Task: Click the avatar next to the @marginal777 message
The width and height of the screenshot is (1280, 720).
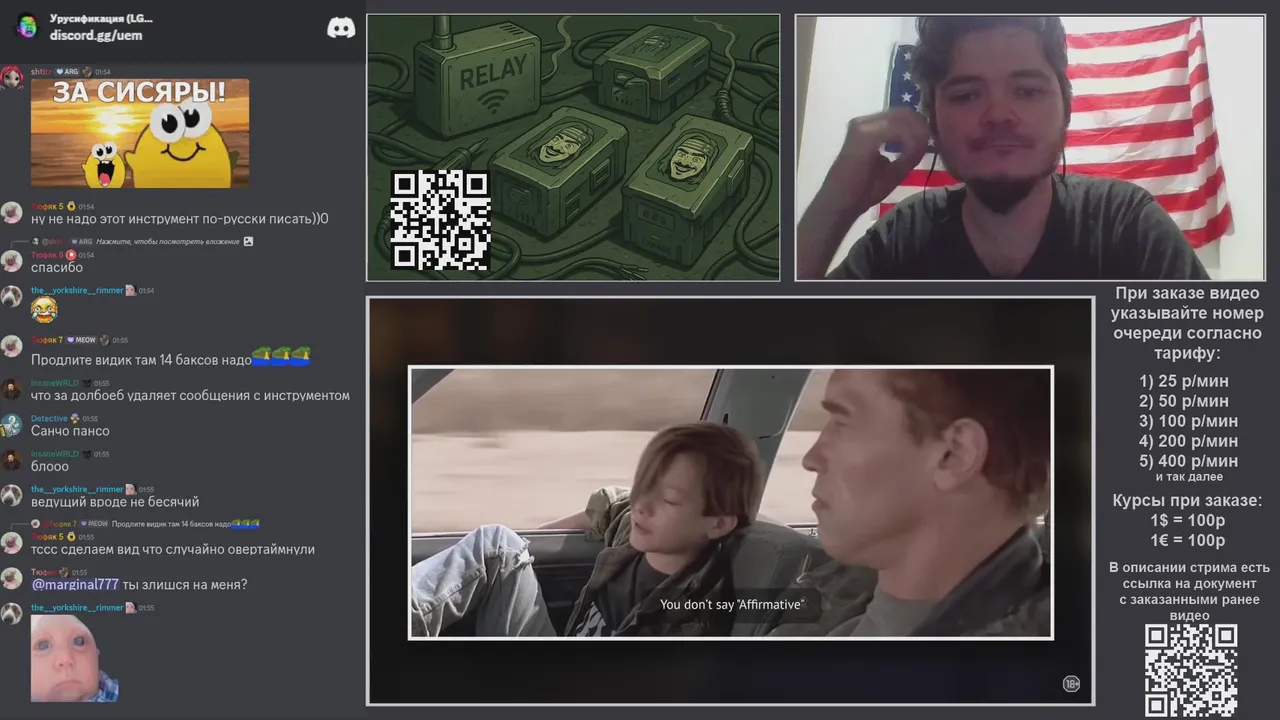Action: [12, 578]
